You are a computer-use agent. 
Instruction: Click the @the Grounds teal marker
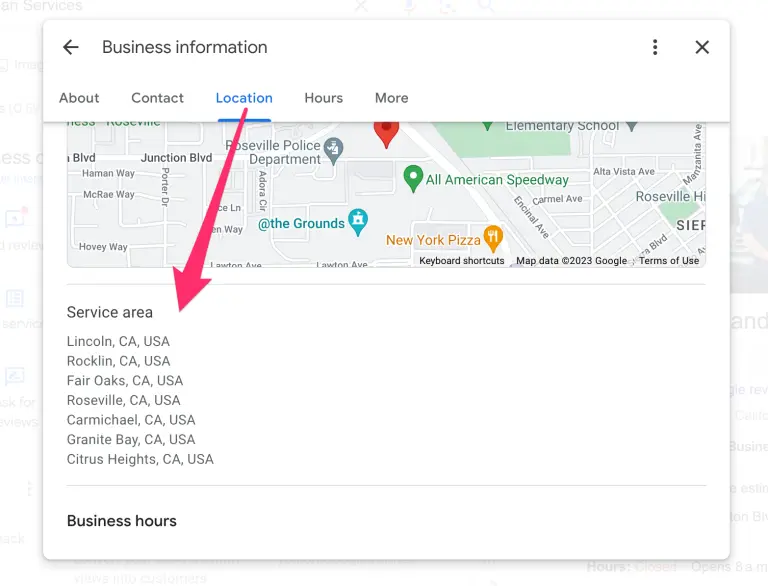358,222
